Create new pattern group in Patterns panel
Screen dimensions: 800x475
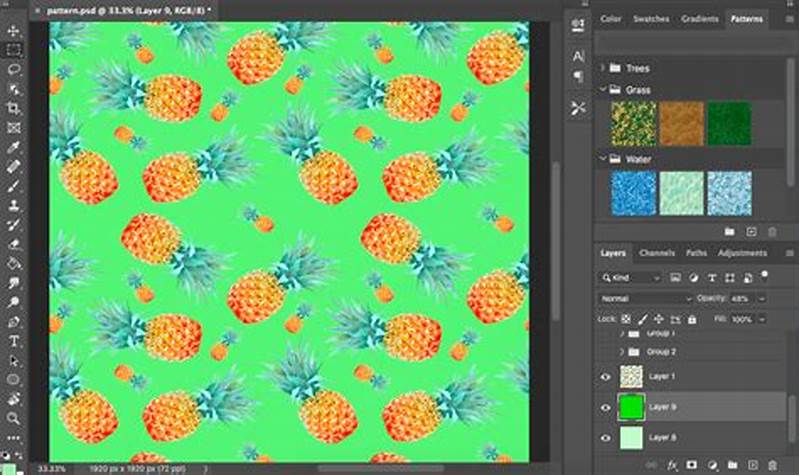(730, 232)
